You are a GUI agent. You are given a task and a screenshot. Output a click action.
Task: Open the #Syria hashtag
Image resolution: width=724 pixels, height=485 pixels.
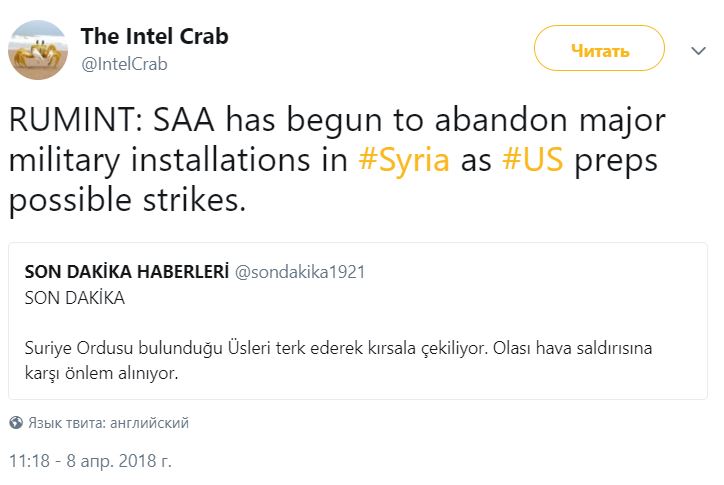point(404,160)
